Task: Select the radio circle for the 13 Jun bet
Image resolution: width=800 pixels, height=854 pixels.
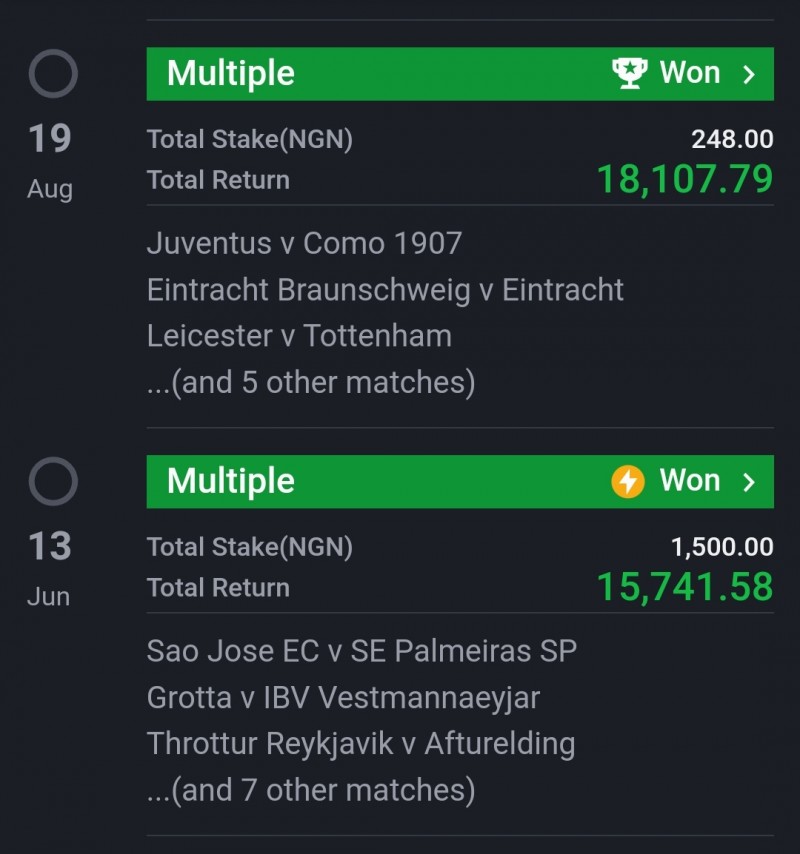Action: click(x=53, y=481)
